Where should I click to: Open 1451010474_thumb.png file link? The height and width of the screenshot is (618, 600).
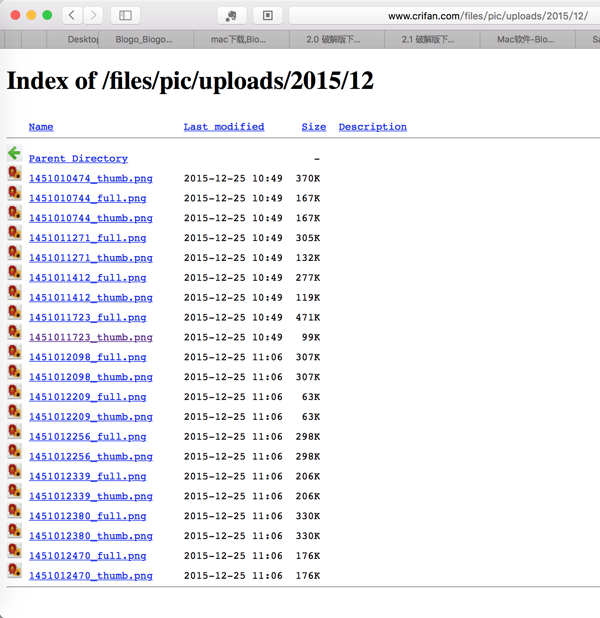tap(91, 179)
